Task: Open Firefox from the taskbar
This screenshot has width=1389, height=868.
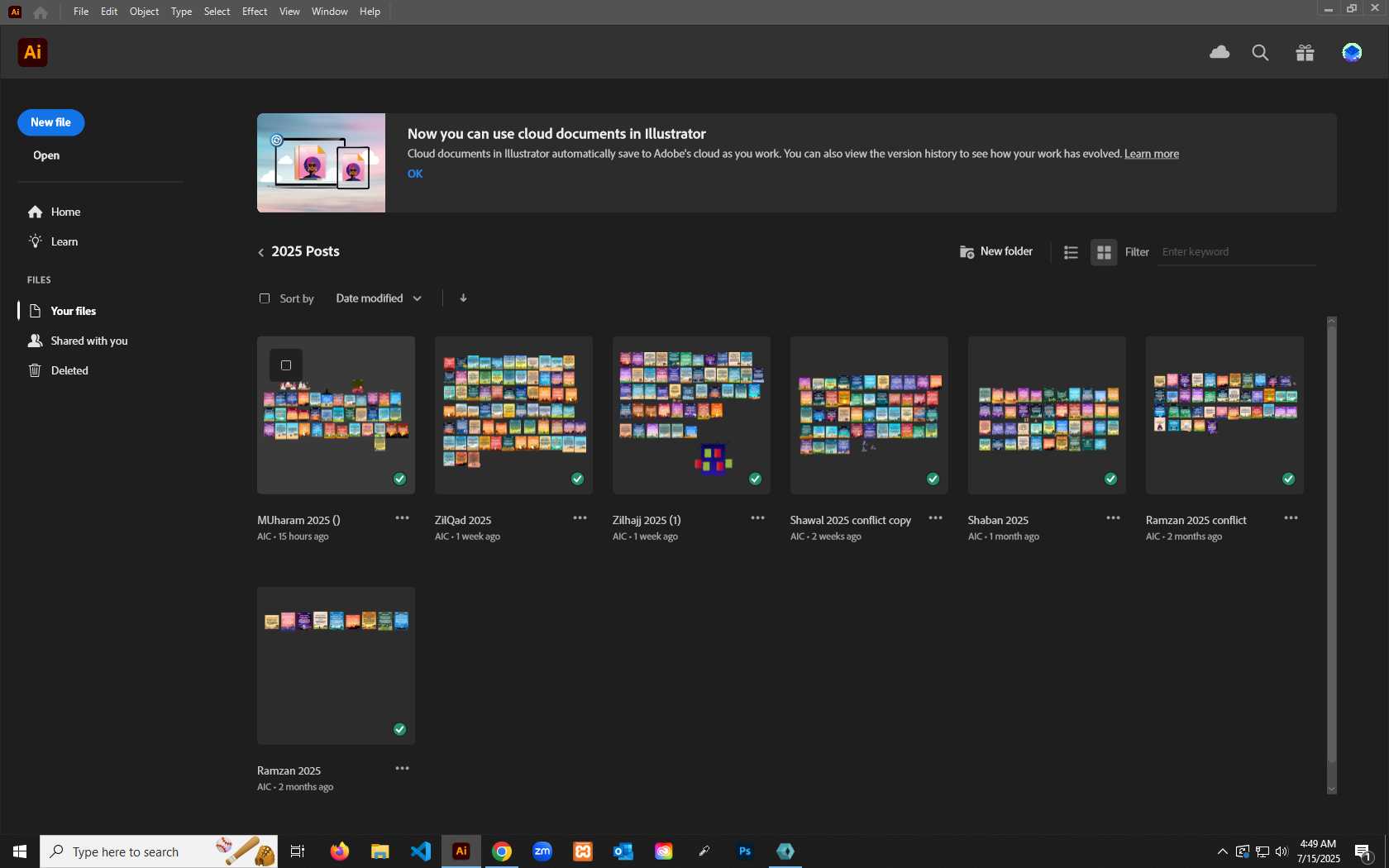Action: [x=339, y=851]
